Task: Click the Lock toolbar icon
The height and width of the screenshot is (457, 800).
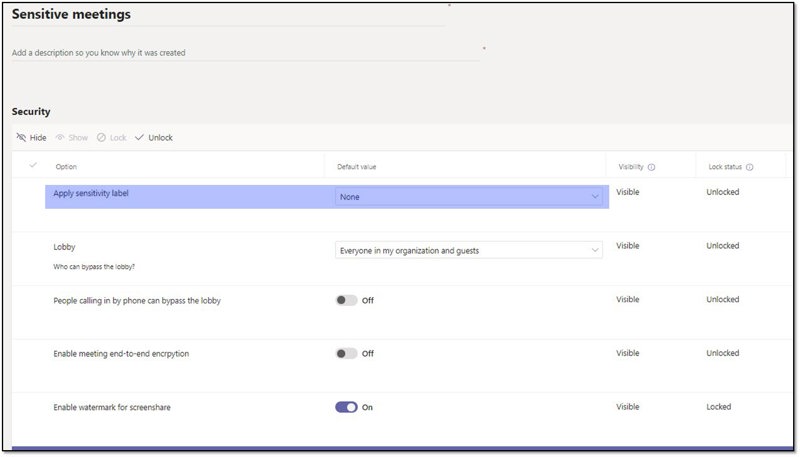Action: pyautogui.click(x=101, y=138)
